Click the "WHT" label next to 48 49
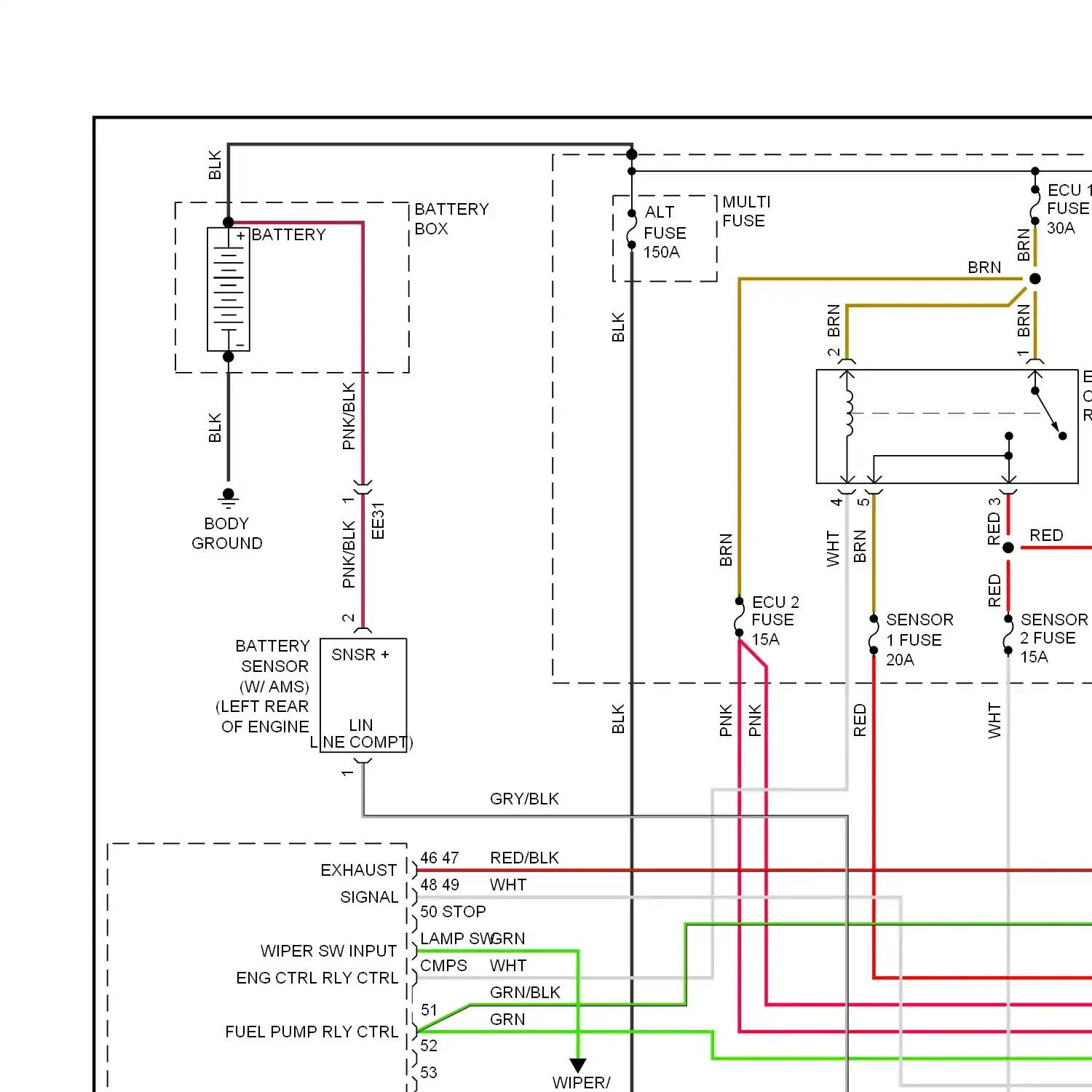Viewport: 1092px width, 1092px height. coord(508,885)
